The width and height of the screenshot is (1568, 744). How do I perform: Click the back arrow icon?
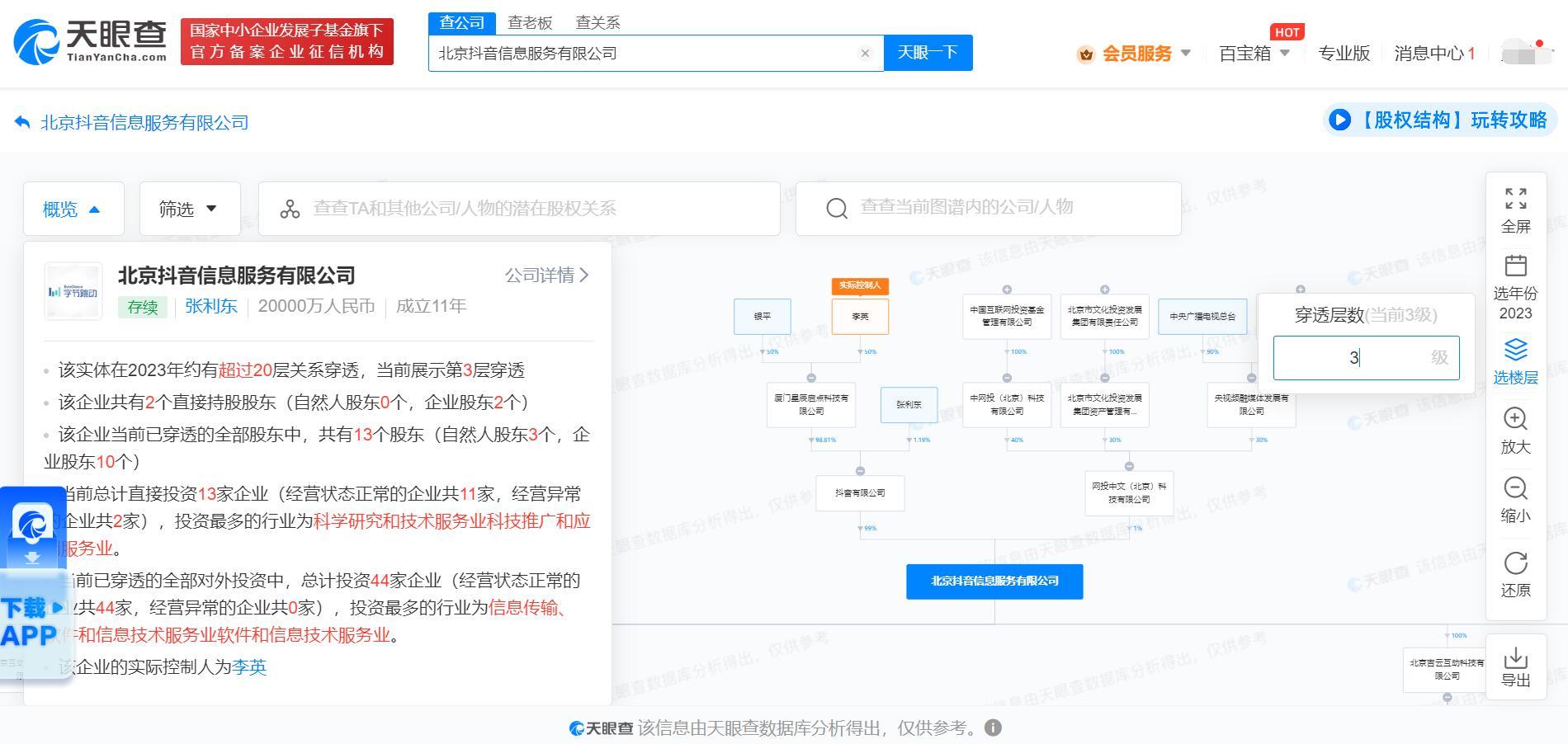coord(22,123)
